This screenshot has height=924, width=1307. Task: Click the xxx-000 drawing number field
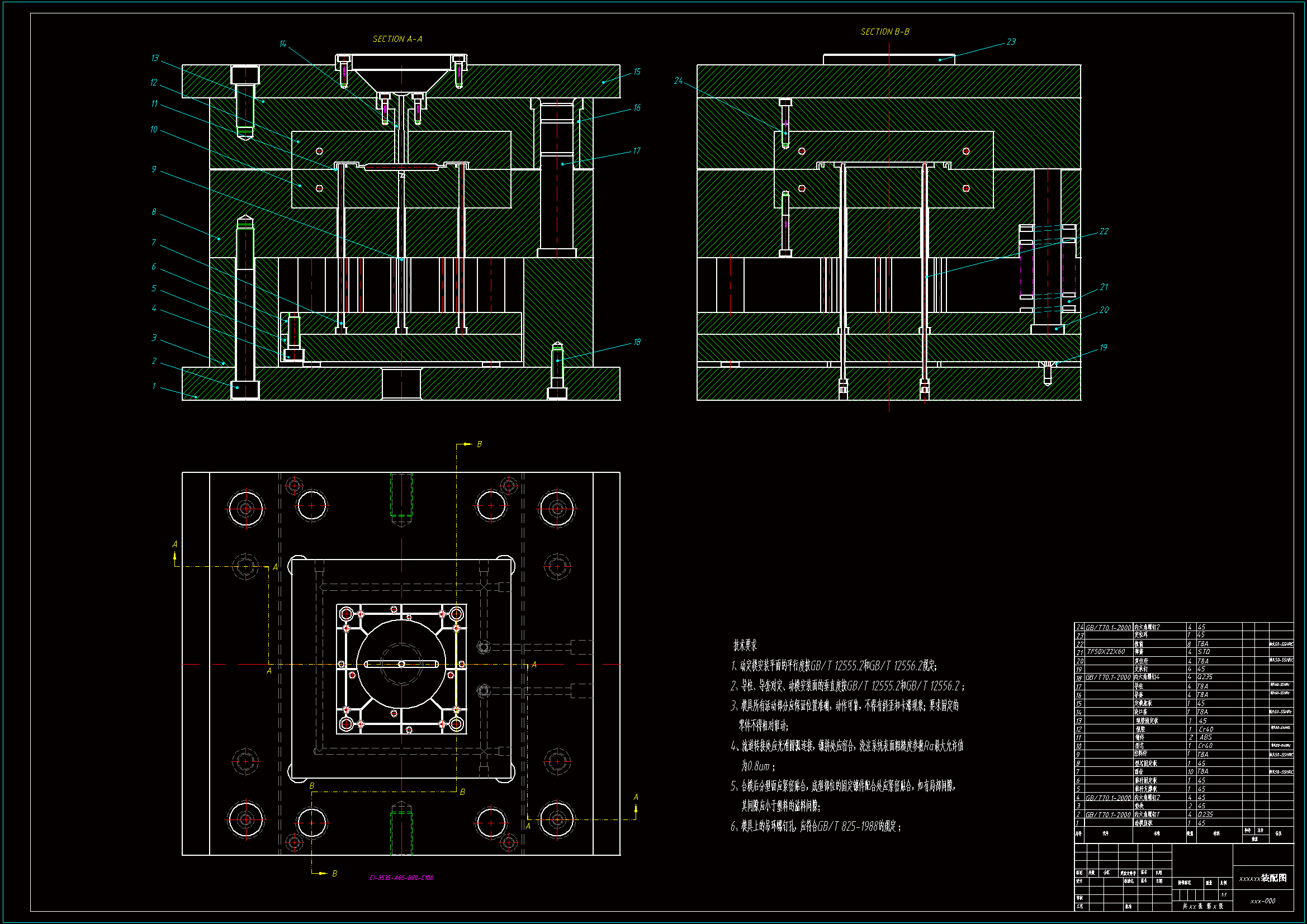pos(1263,901)
